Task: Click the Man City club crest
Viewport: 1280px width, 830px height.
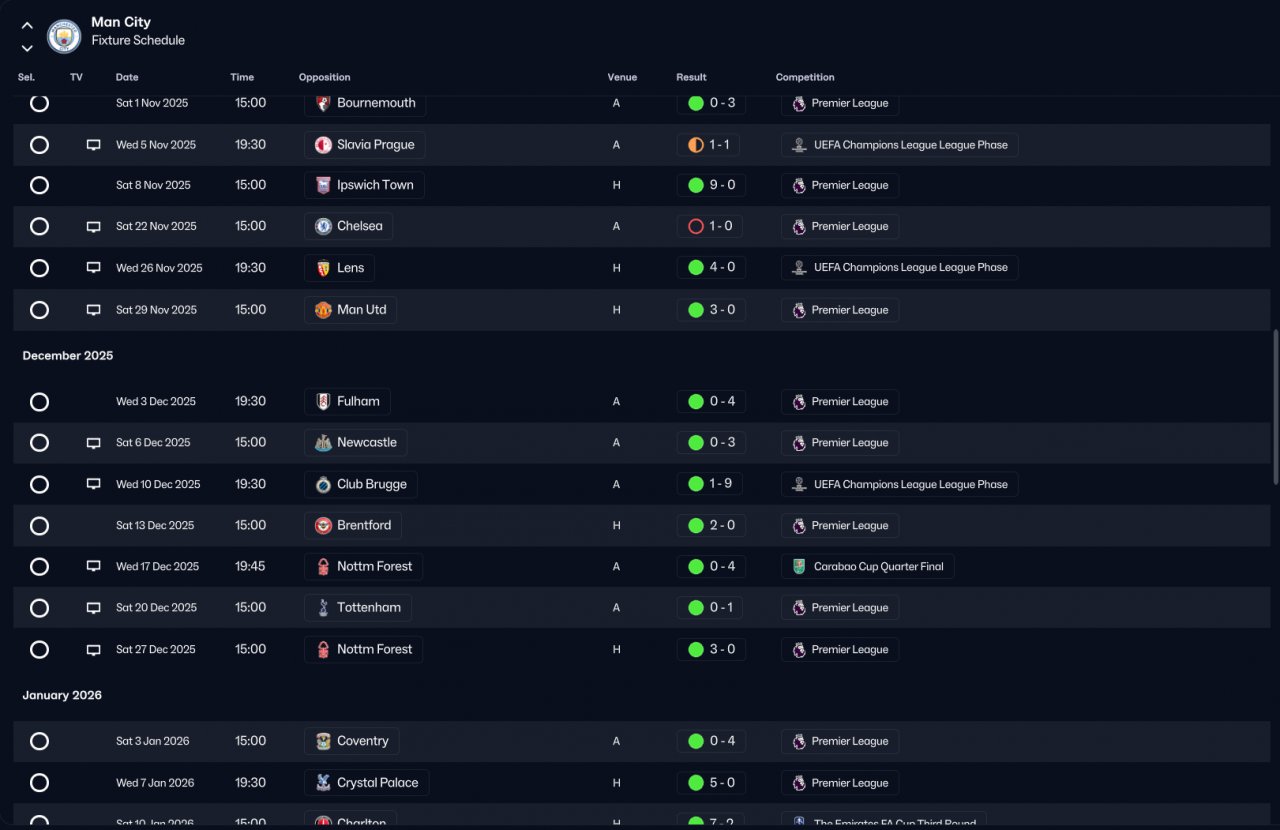Action: (x=64, y=37)
